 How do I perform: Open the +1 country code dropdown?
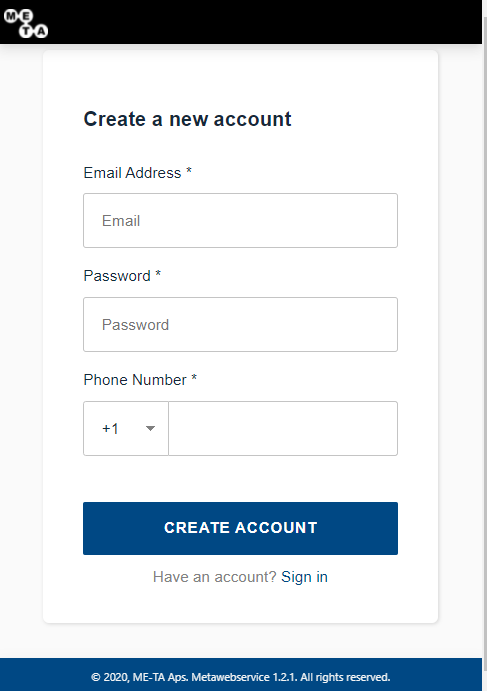[126, 428]
